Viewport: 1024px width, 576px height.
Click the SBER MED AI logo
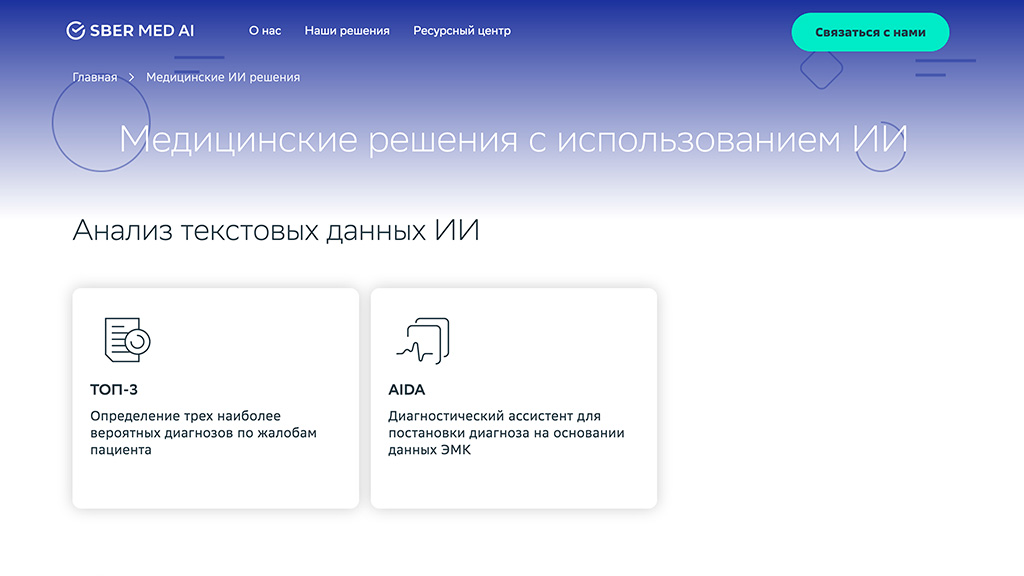click(130, 30)
